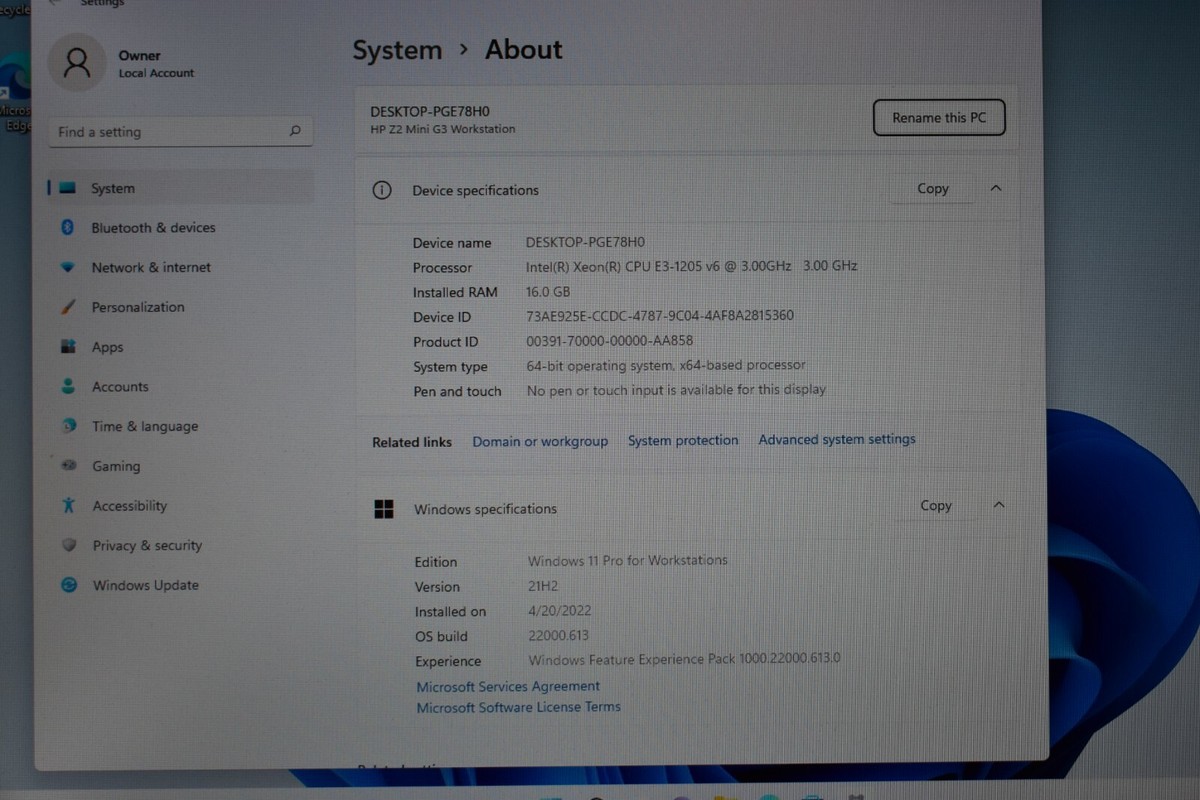Click the Gaming controller icon
Screen dimensions: 1200x800
tap(69, 466)
